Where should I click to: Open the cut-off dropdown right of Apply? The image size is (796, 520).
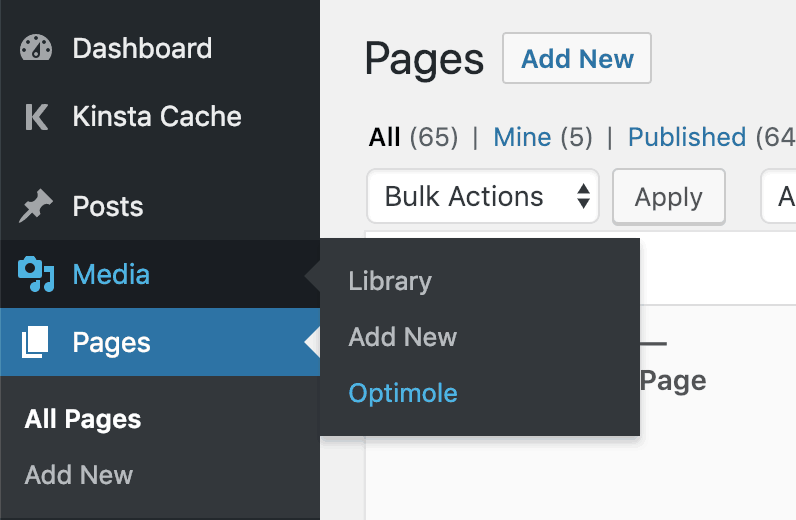coord(779,196)
